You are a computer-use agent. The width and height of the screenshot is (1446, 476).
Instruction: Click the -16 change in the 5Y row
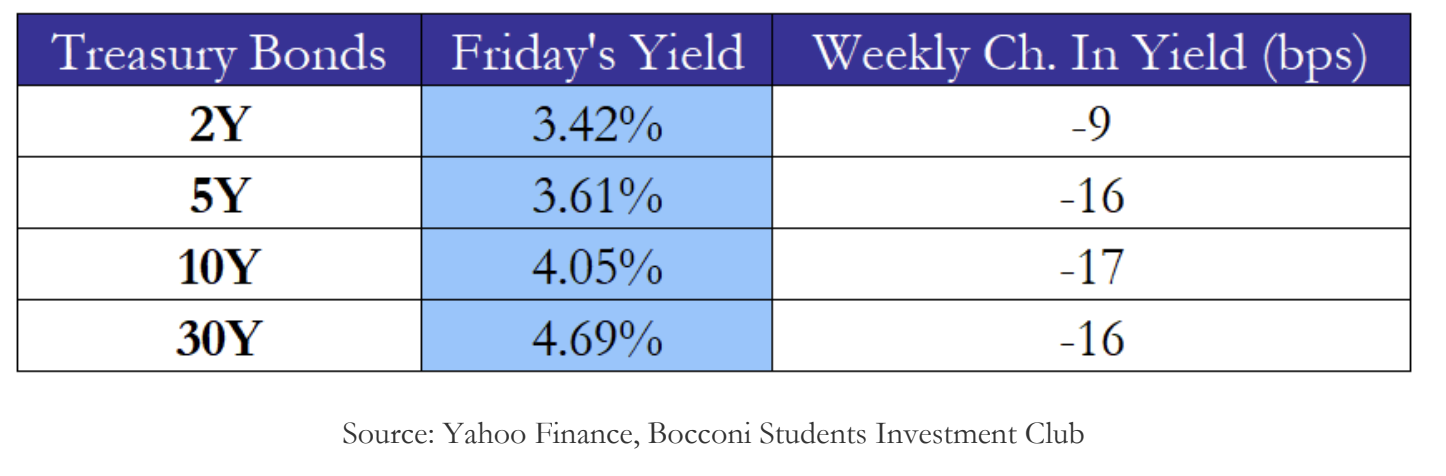tap(1091, 197)
